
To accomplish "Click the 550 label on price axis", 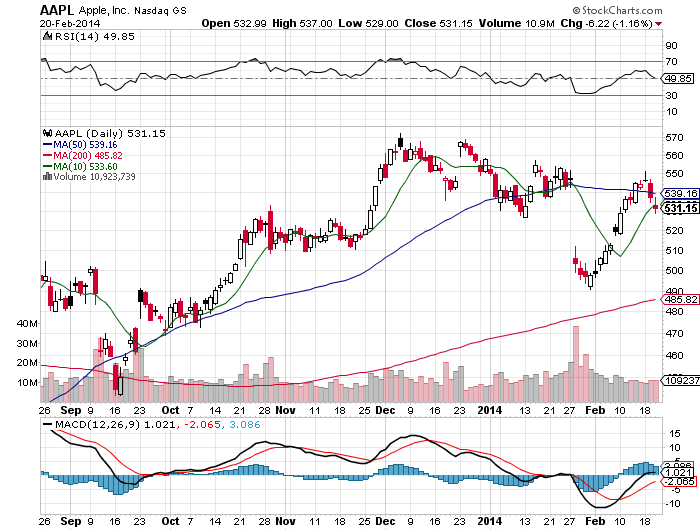I will coord(674,174).
